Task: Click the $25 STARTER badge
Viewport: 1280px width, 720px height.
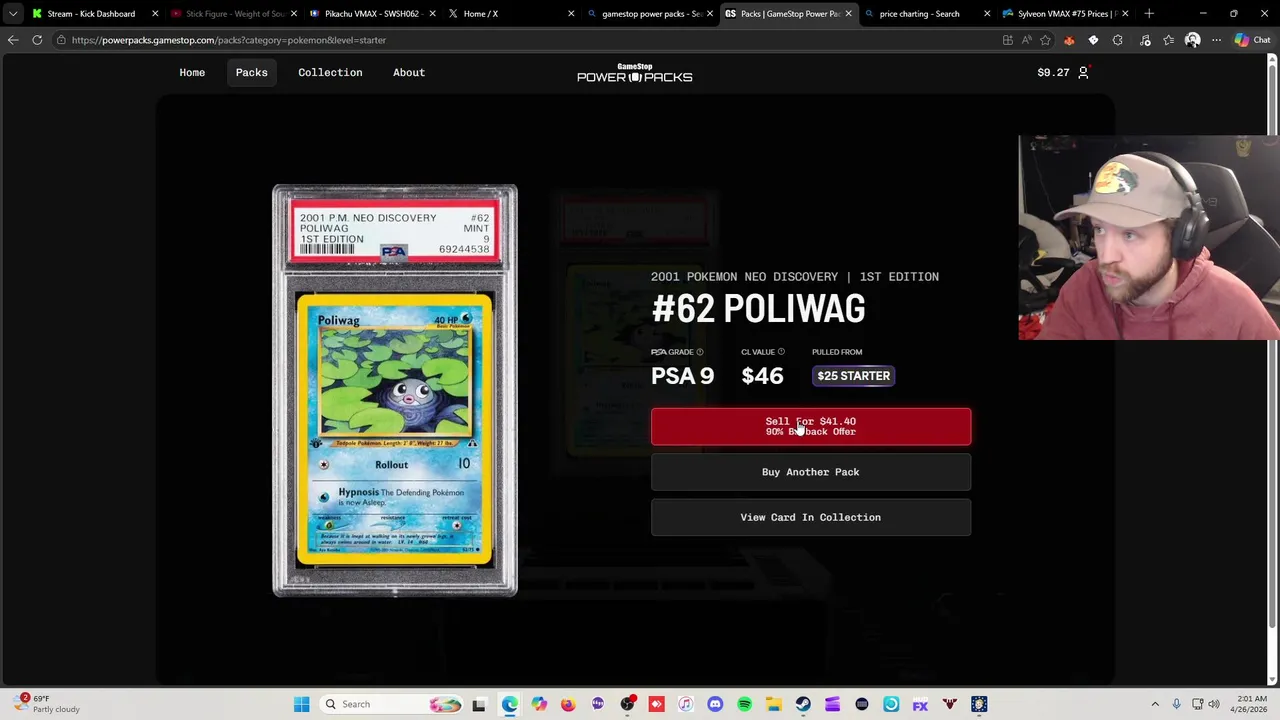Action: [853, 376]
